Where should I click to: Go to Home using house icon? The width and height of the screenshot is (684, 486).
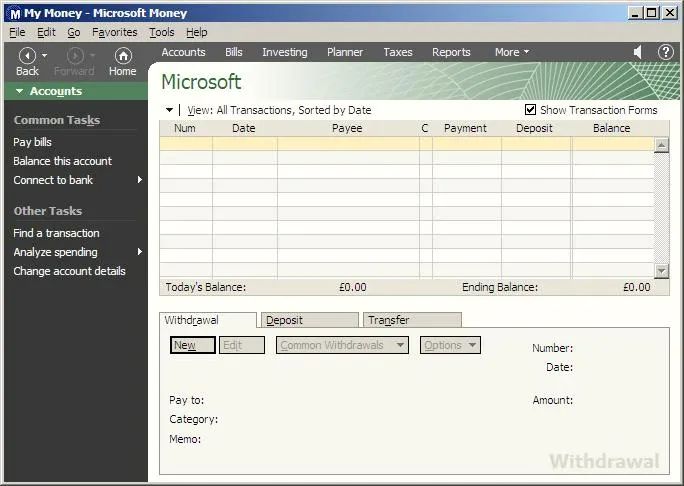tap(123, 55)
